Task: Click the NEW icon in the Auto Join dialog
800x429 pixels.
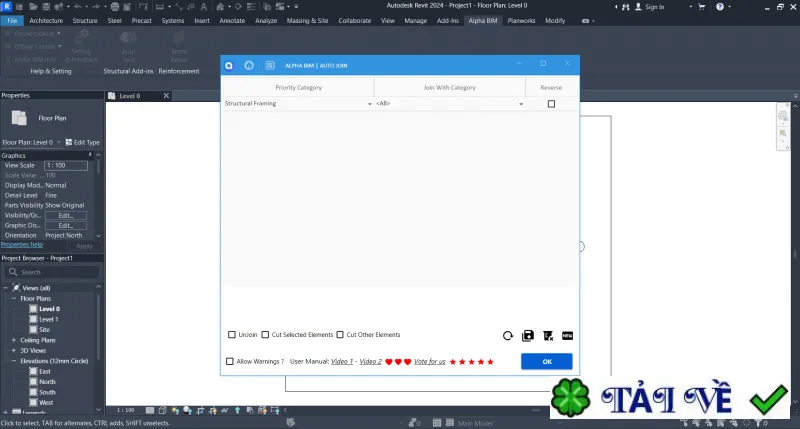Action: coord(567,336)
